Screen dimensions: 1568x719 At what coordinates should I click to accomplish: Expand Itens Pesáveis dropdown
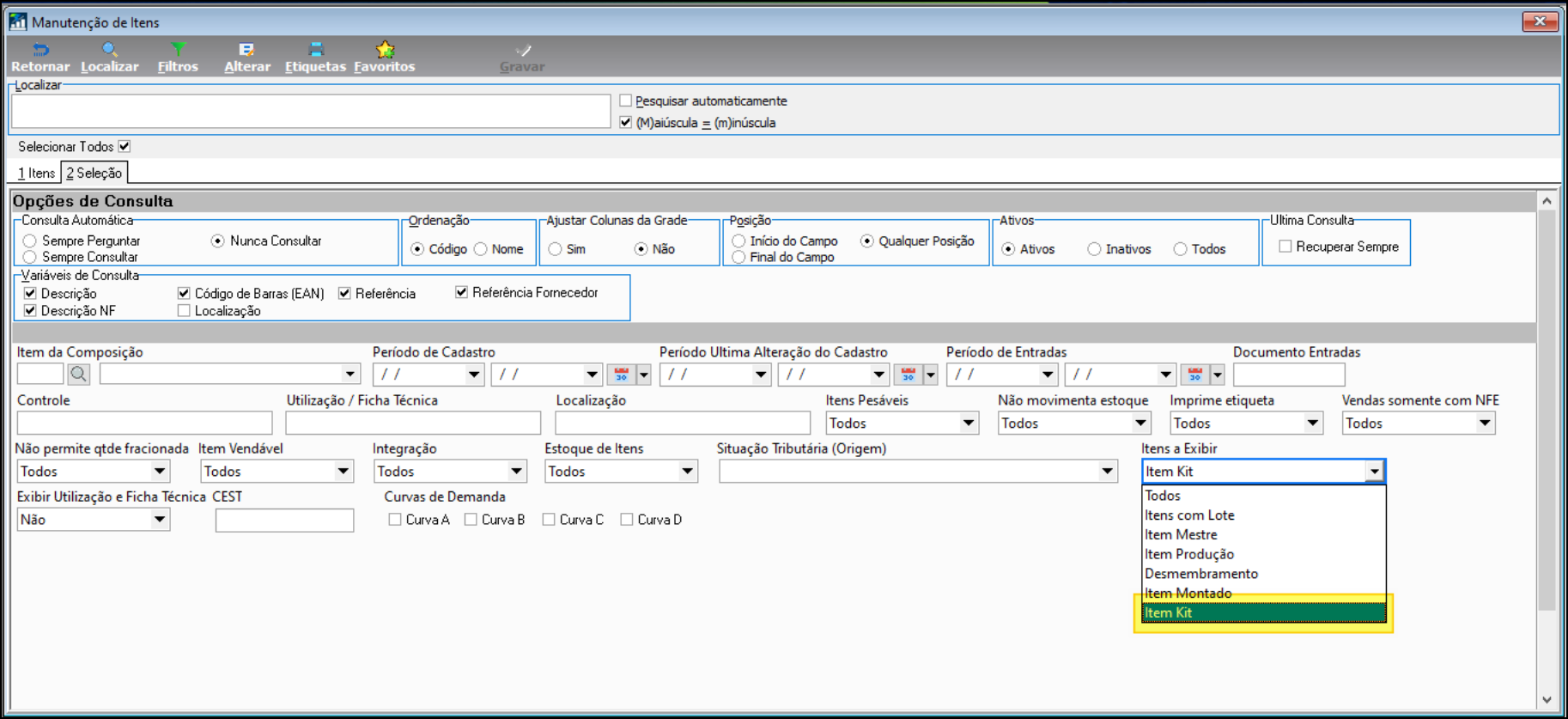(x=969, y=423)
